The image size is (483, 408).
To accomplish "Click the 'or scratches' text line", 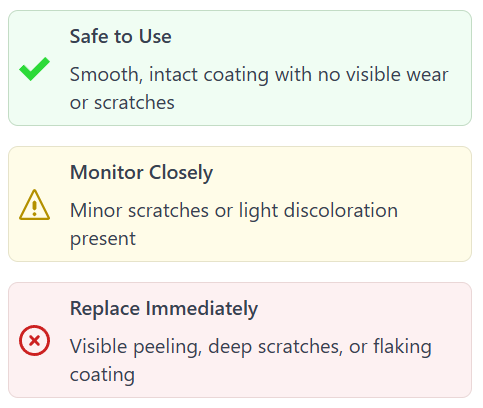I will tap(122, 103).
